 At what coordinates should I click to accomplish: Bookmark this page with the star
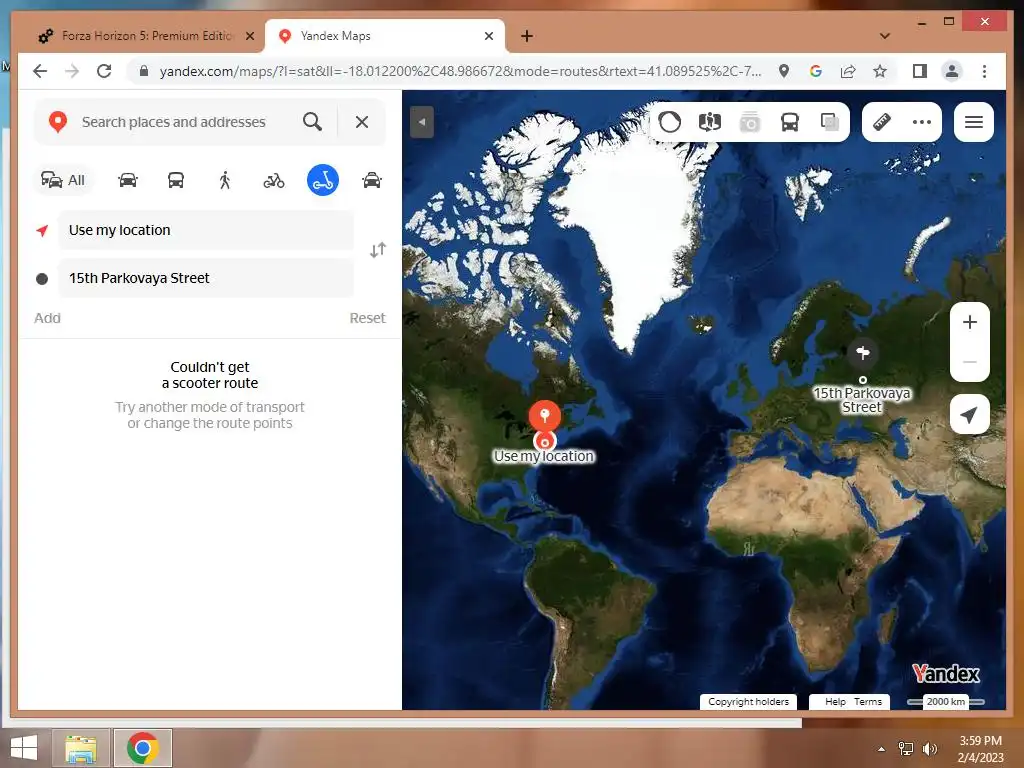tap(880, 71)
